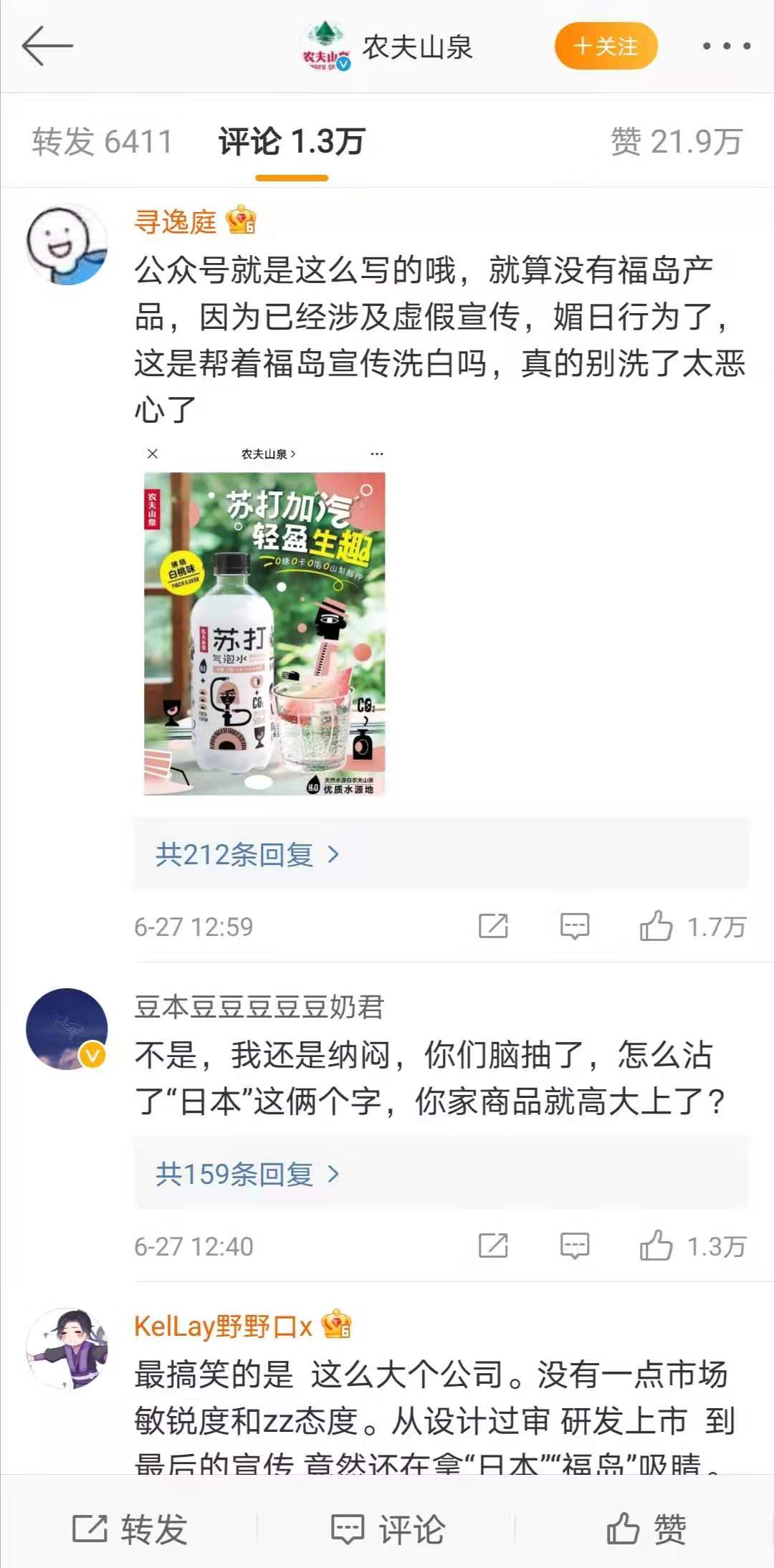774x1568 pixels.
Task: Open the three-dot more options menu
Action: point(726,46)
